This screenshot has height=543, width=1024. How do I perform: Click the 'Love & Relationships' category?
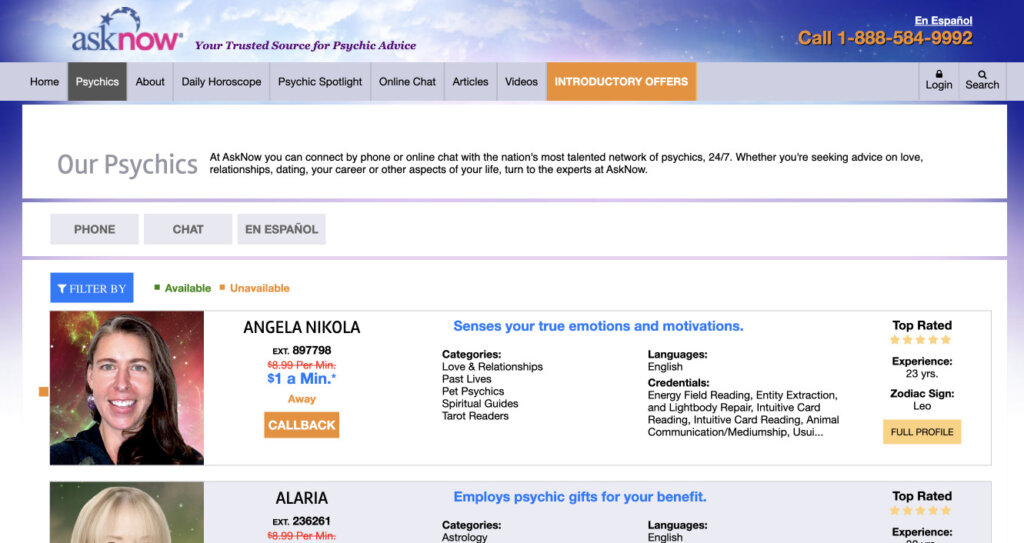point(492,367)
